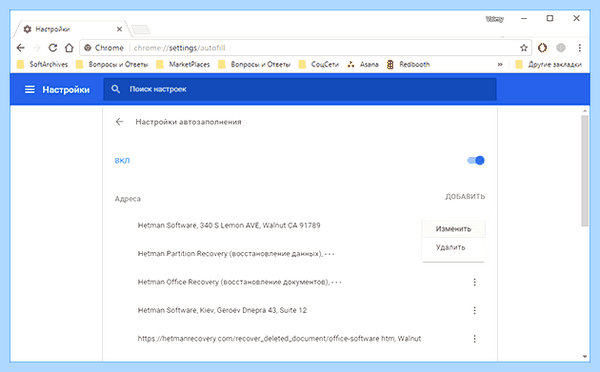Click the extension icon next to the star
This screenshot has width=600, height=372.
[542, 48]
